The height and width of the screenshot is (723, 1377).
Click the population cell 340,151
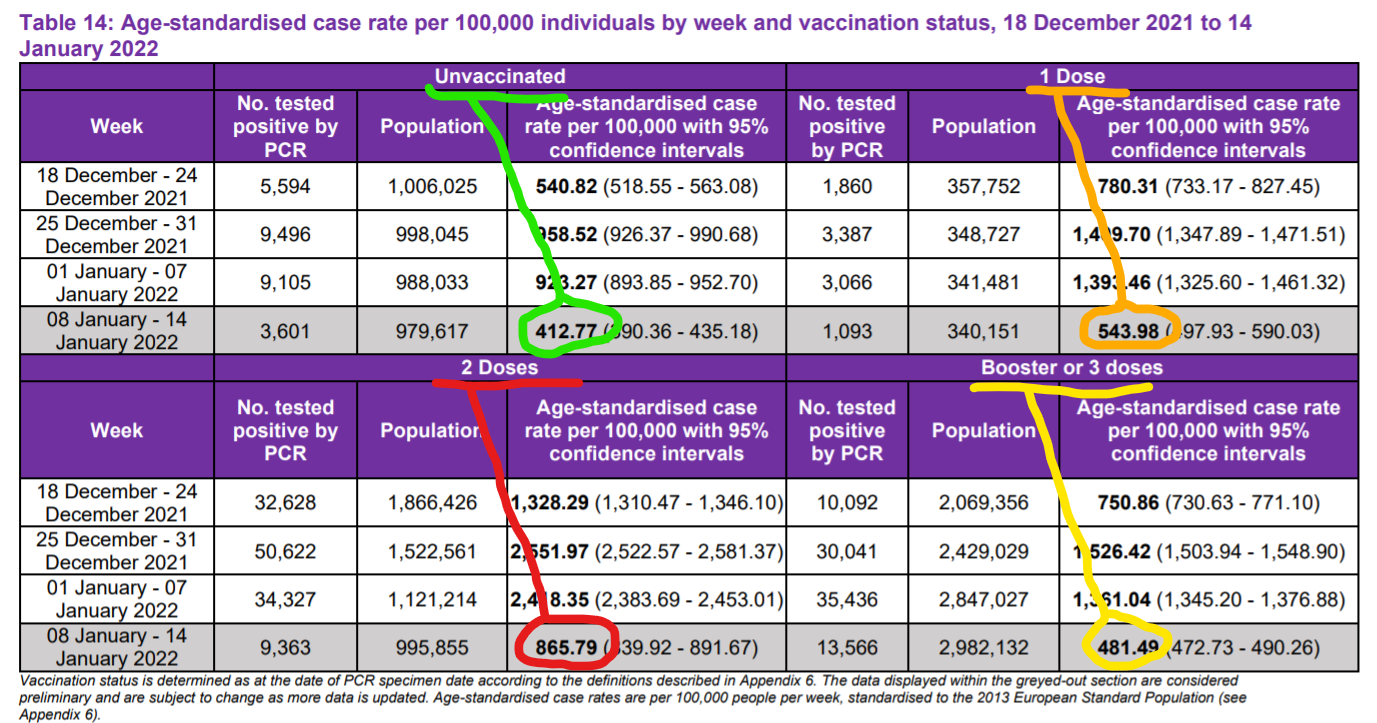point(983,331)
